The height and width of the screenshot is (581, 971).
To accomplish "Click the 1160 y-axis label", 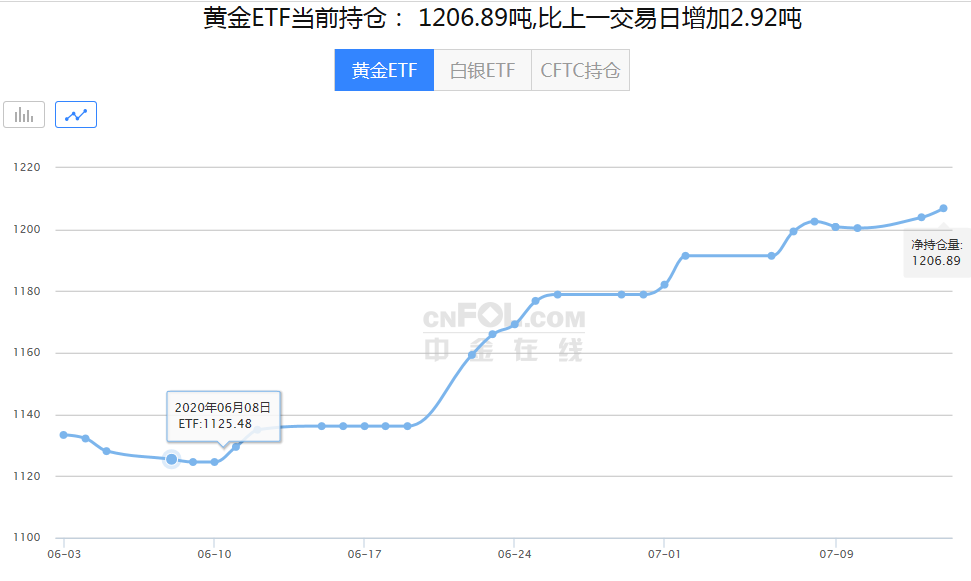I will [x=27, y=352].
